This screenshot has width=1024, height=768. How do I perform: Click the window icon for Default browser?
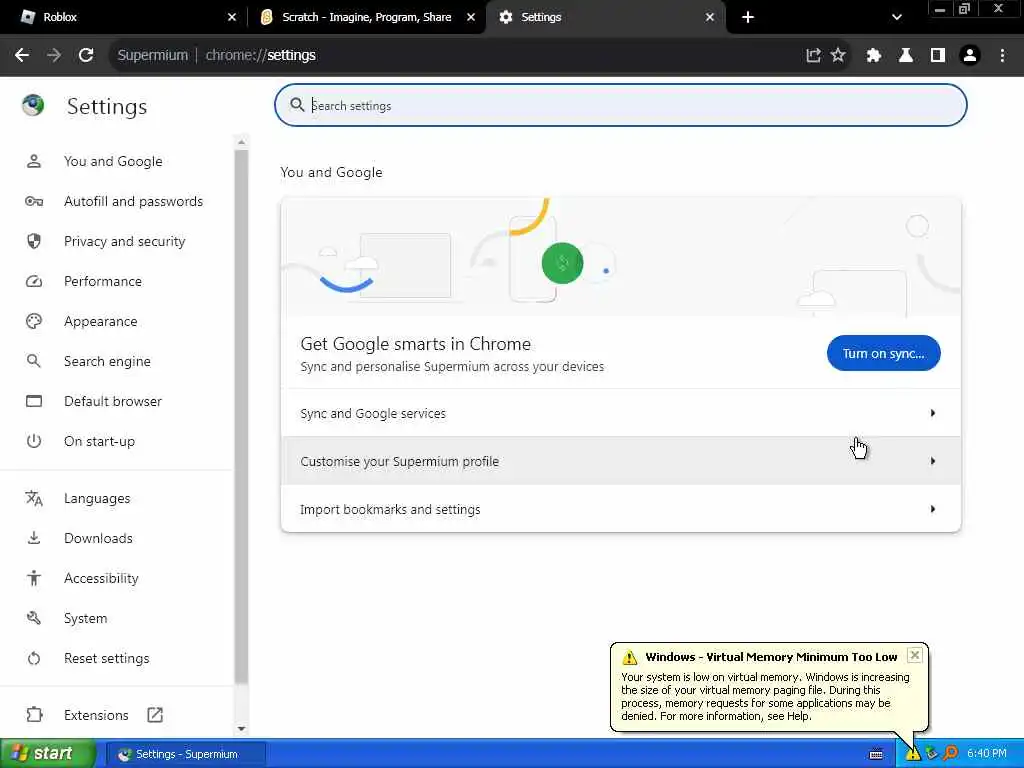[x=34, y=401]
